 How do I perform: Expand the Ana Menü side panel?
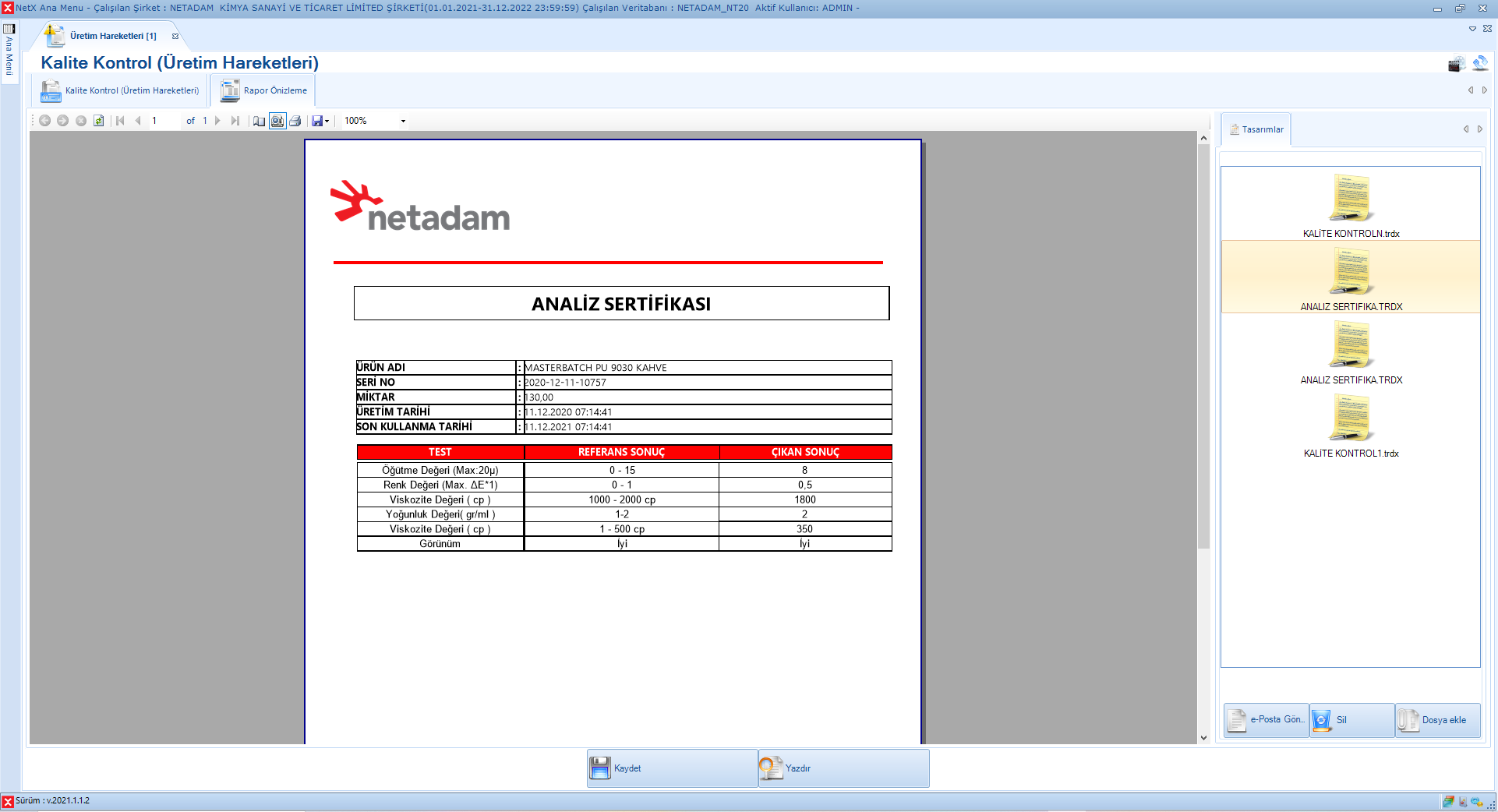[x=9, y=51]
